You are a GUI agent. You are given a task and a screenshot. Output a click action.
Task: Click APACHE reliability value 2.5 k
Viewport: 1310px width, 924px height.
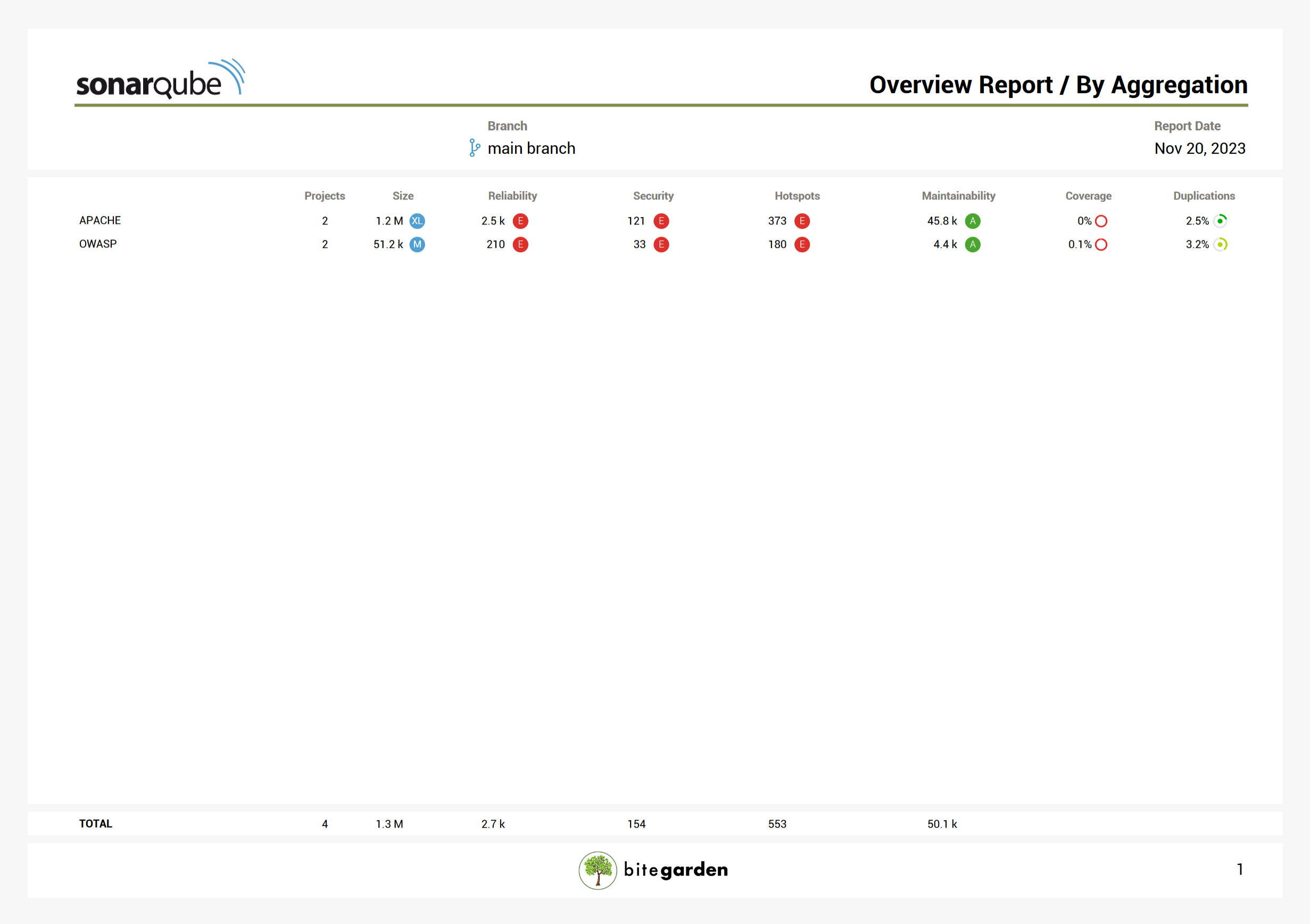[x=493, y=221]
